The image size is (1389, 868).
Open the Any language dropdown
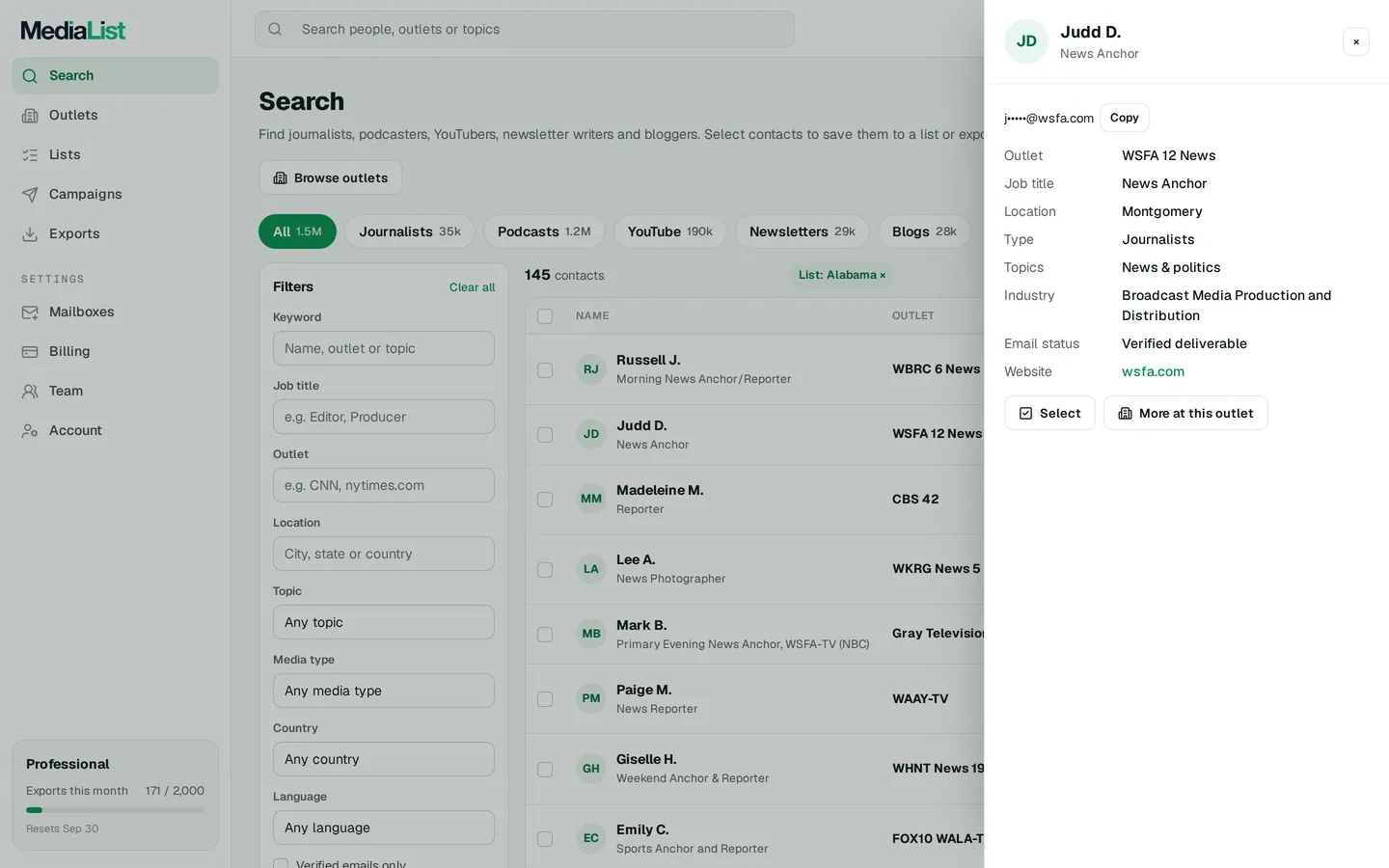384,827
